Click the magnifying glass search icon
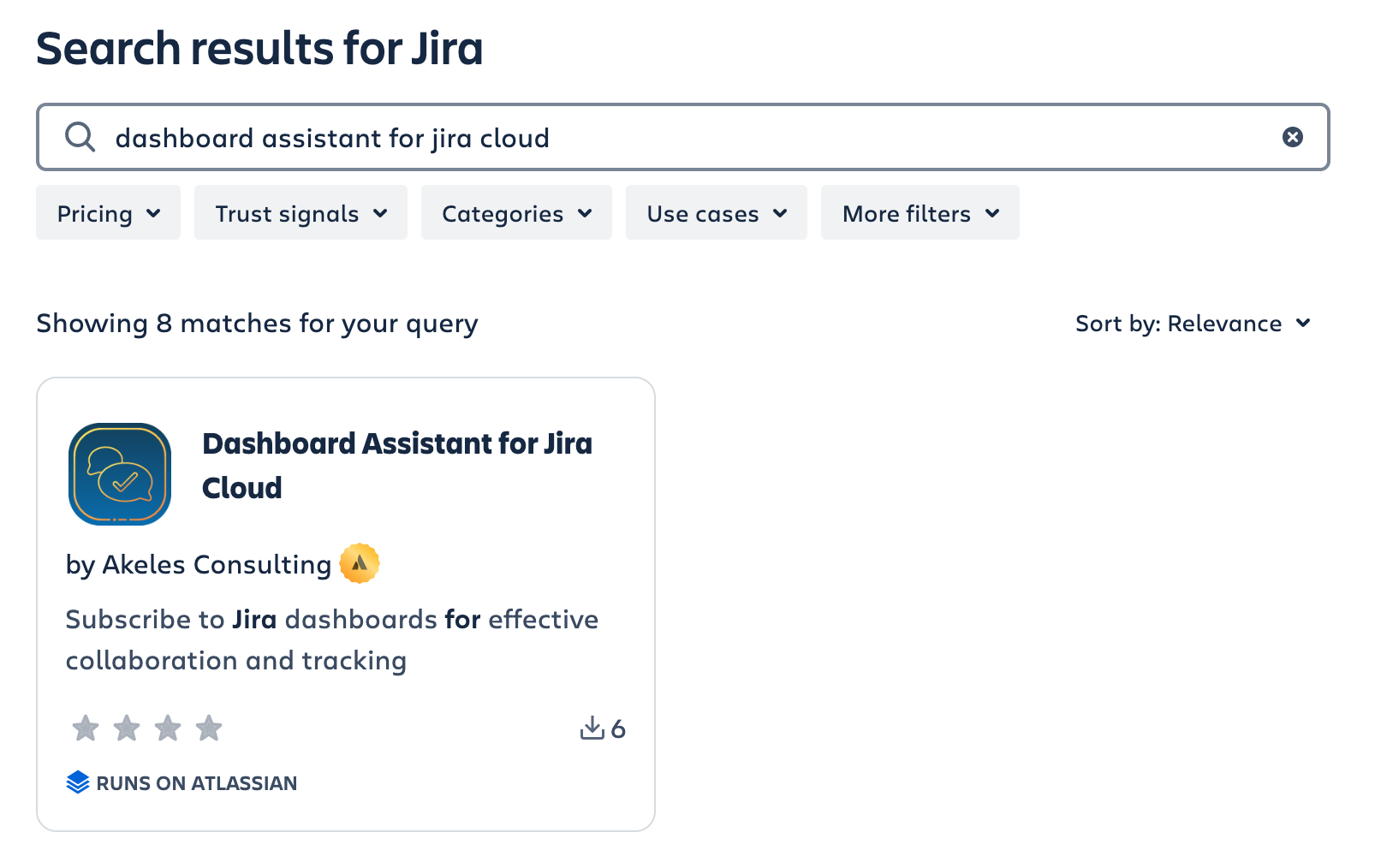The height and width of the screenshot is (868, 1375). pos(80,137)
